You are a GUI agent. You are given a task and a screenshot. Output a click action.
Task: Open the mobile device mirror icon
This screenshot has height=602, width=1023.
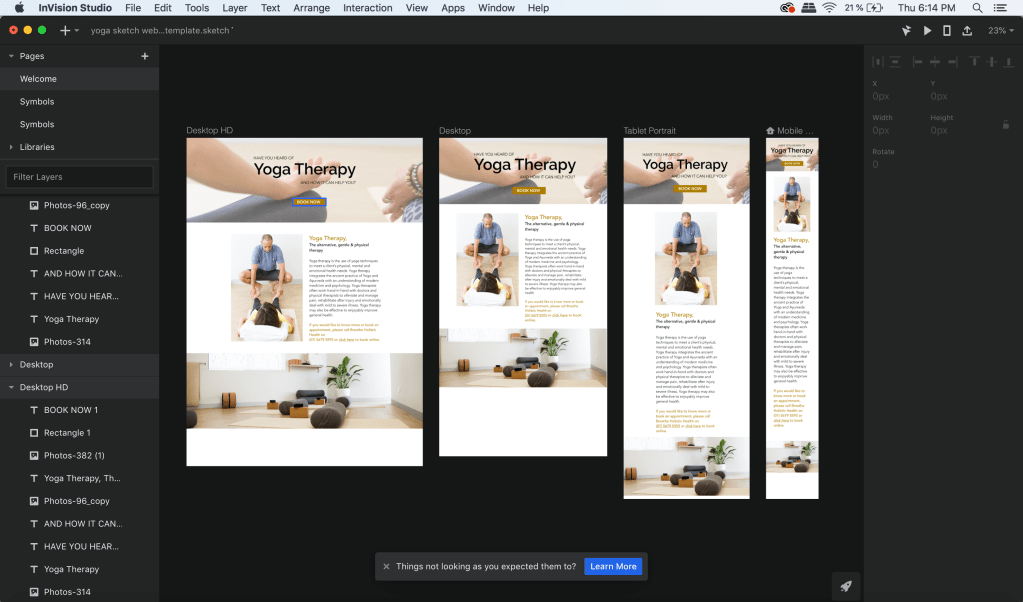(947, 31)
